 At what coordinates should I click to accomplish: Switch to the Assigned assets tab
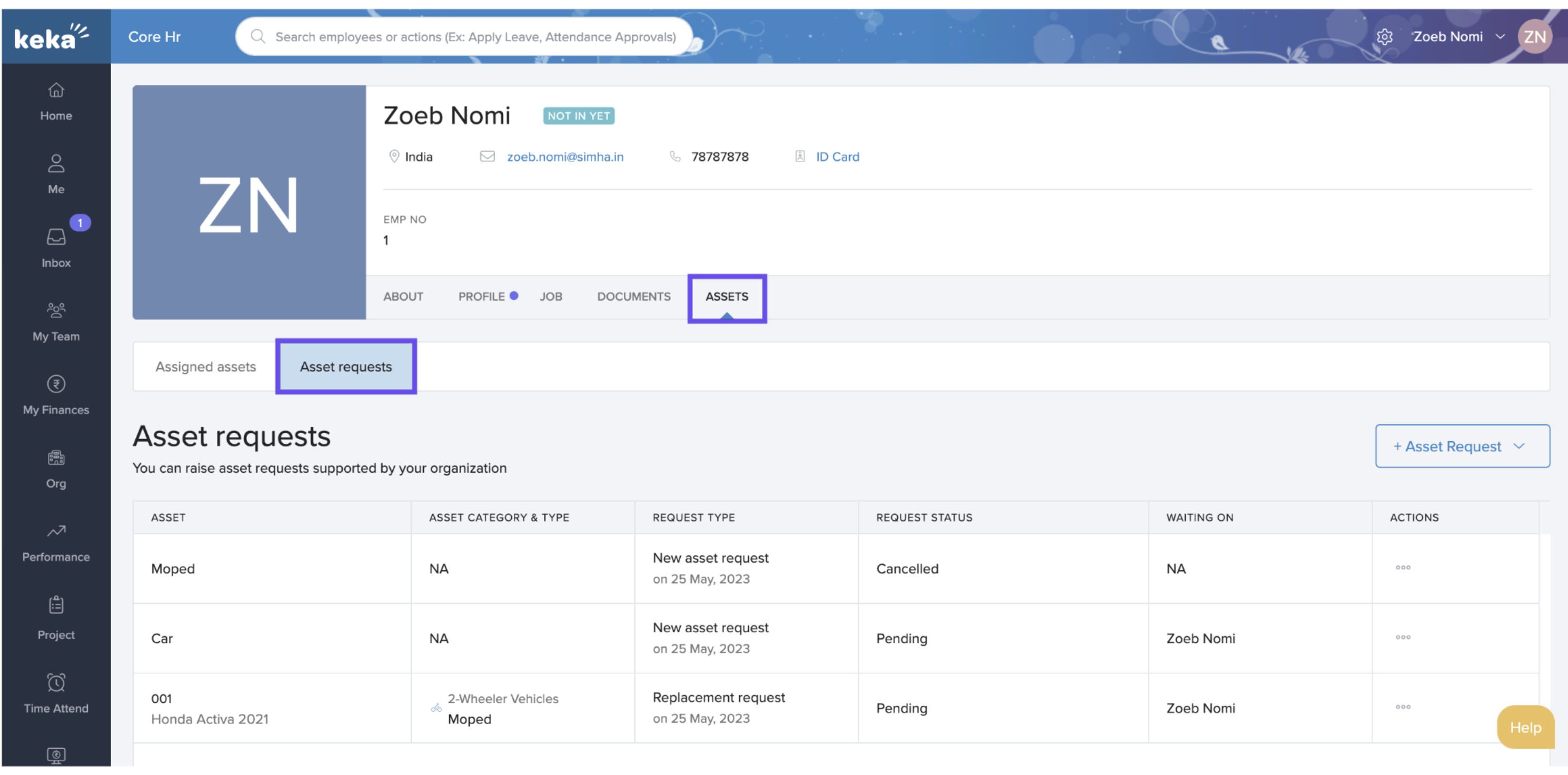(x=205, y=366)
